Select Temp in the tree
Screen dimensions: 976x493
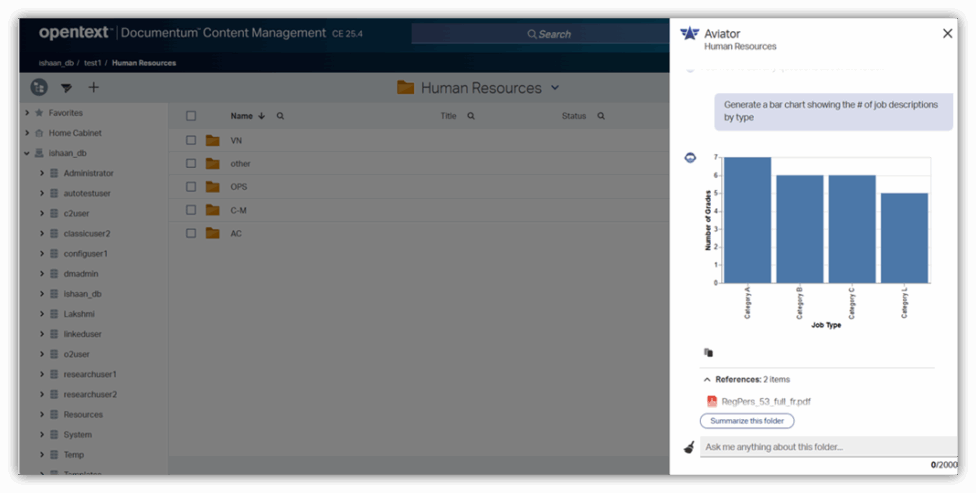click(x=73, y=455)
